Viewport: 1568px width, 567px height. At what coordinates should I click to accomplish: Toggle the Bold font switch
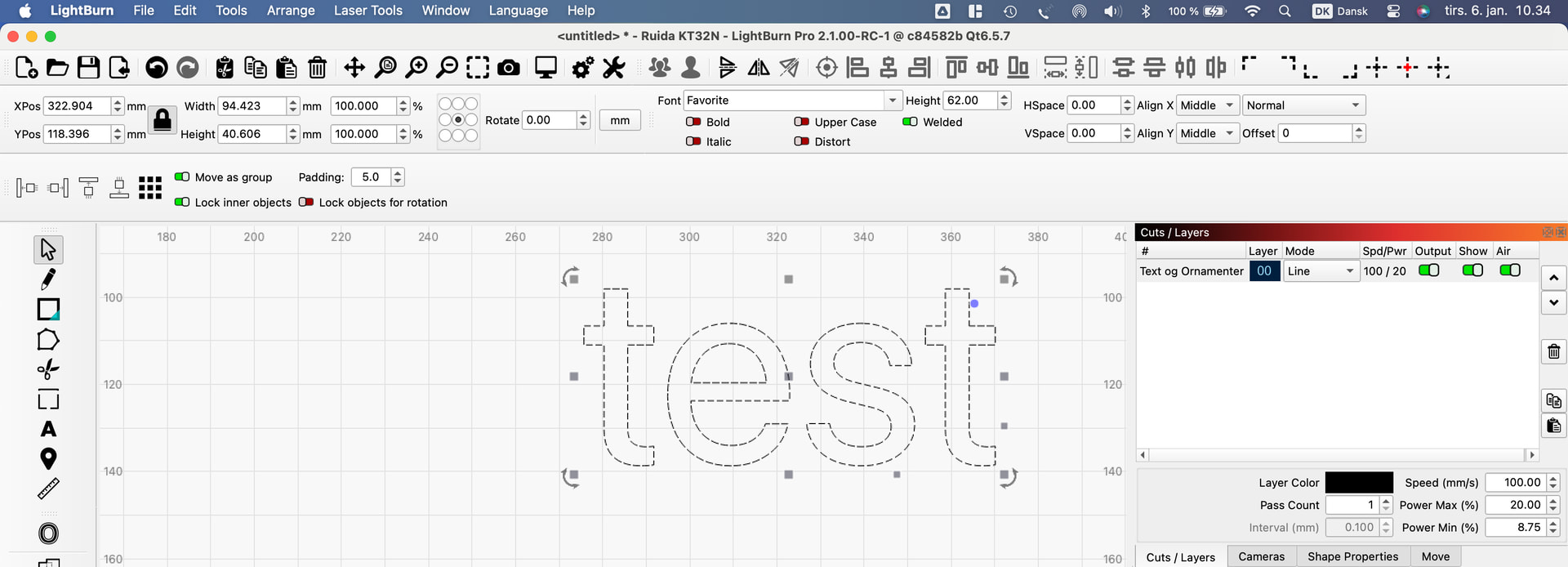[x=693, y=122]
